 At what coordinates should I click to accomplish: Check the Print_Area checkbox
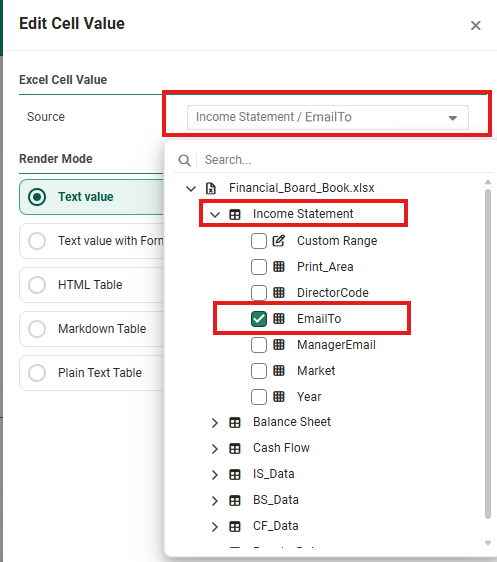[x=259, y=267]
